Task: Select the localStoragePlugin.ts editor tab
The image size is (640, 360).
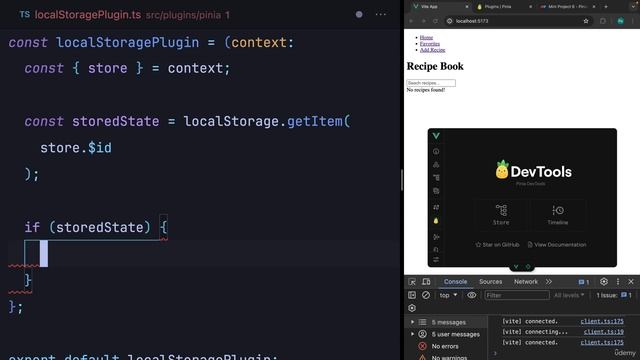Action: point(124,15)
